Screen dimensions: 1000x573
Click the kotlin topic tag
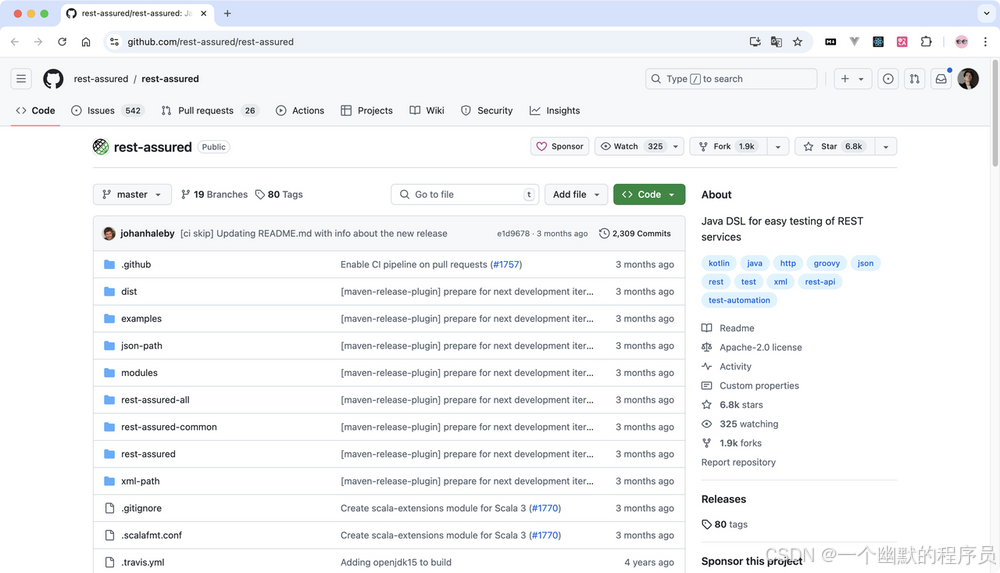[719, 263]
